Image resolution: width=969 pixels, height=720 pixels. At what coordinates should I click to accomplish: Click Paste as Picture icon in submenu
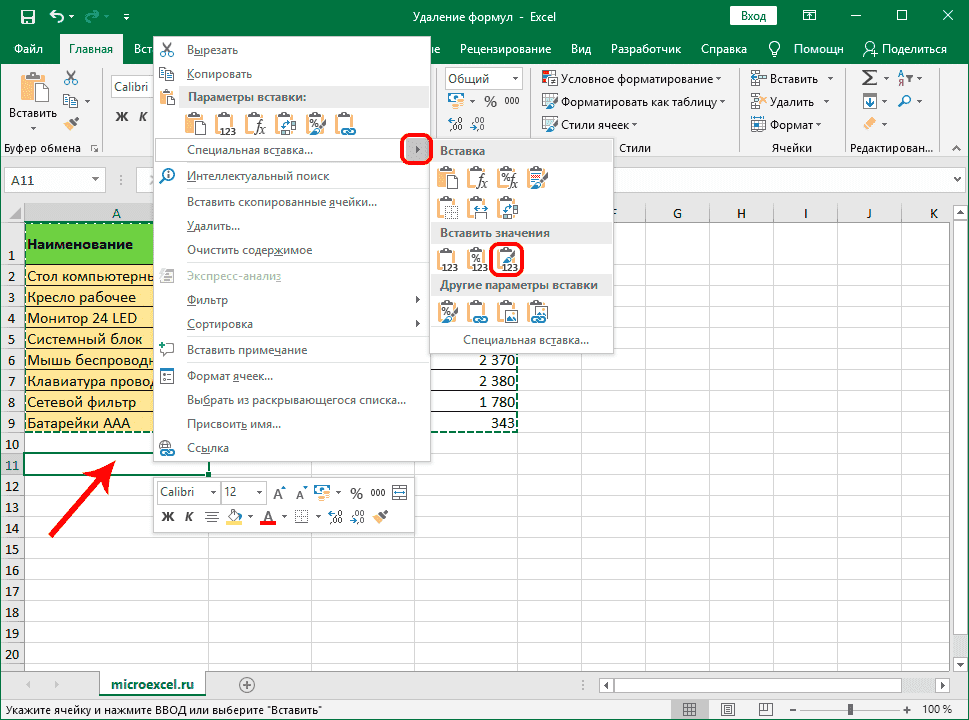click(509, 312)
